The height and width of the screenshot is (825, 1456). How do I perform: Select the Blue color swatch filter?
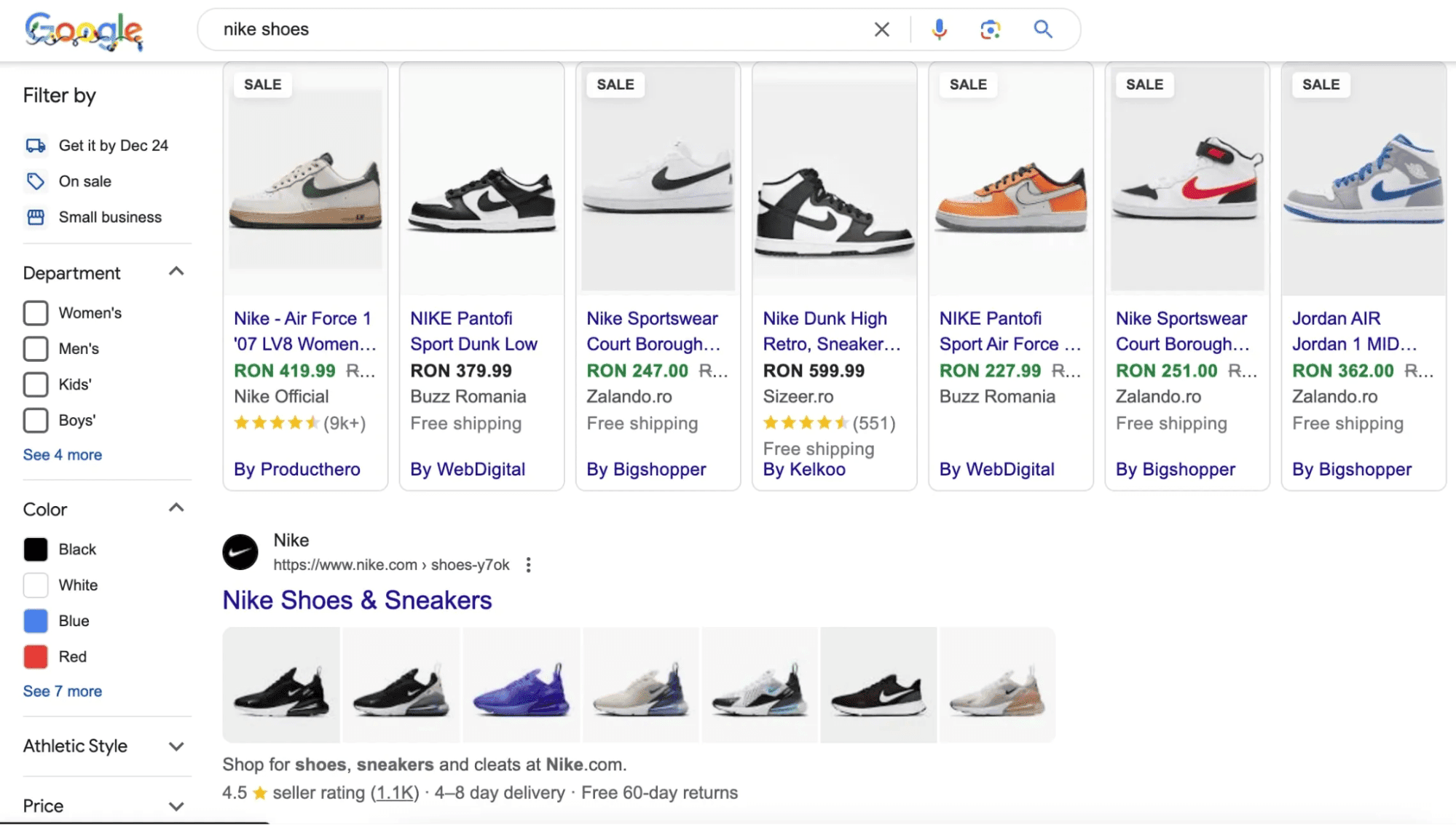pos(35,620)
